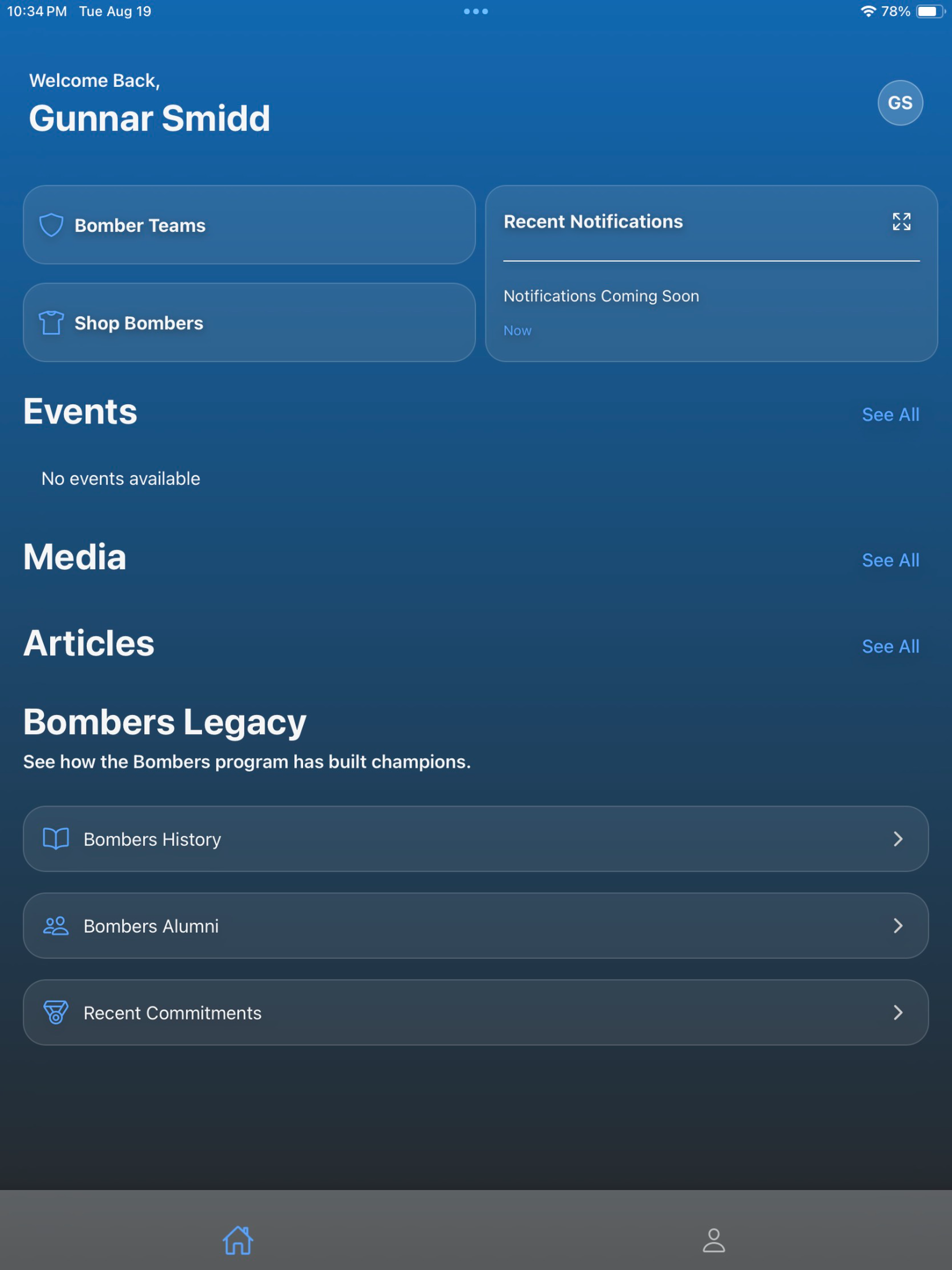Select the Recent Commitments label
The image size is (952, 1270).
(x=172, y=1013)
